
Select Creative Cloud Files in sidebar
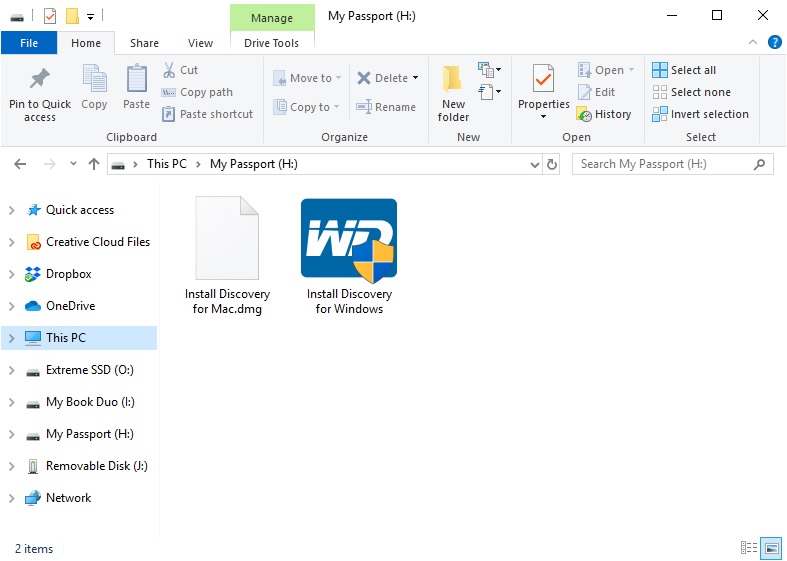click(x=98, y=242)
